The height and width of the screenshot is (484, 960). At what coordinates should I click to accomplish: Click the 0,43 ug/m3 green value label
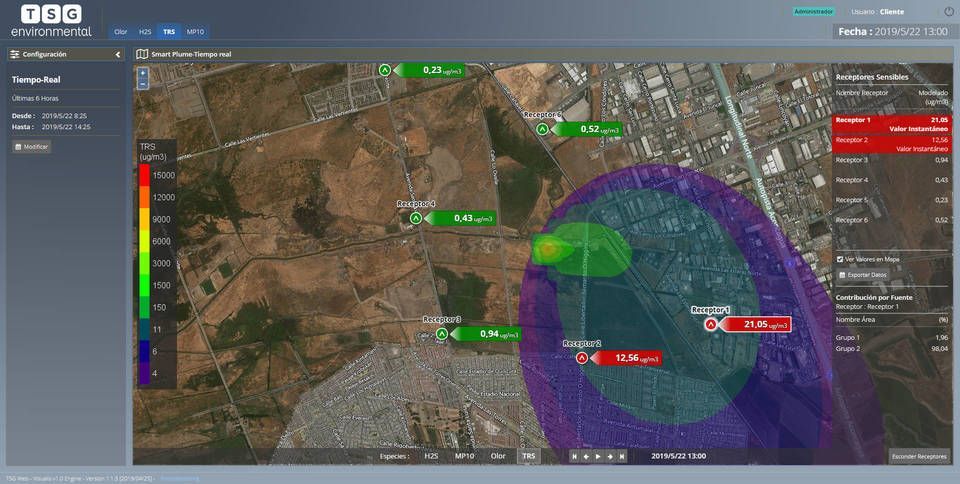point(460,218)
